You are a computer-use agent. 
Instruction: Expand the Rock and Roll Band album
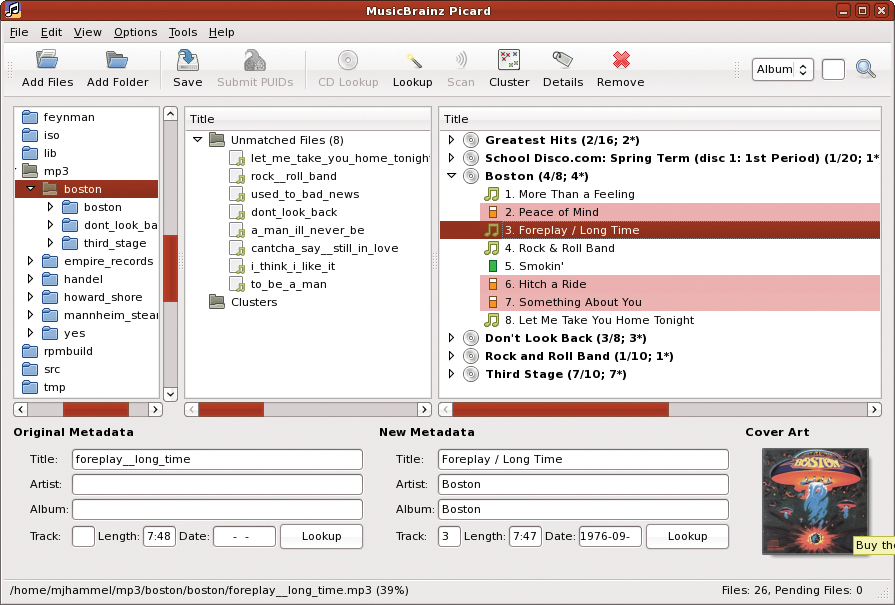451,356
